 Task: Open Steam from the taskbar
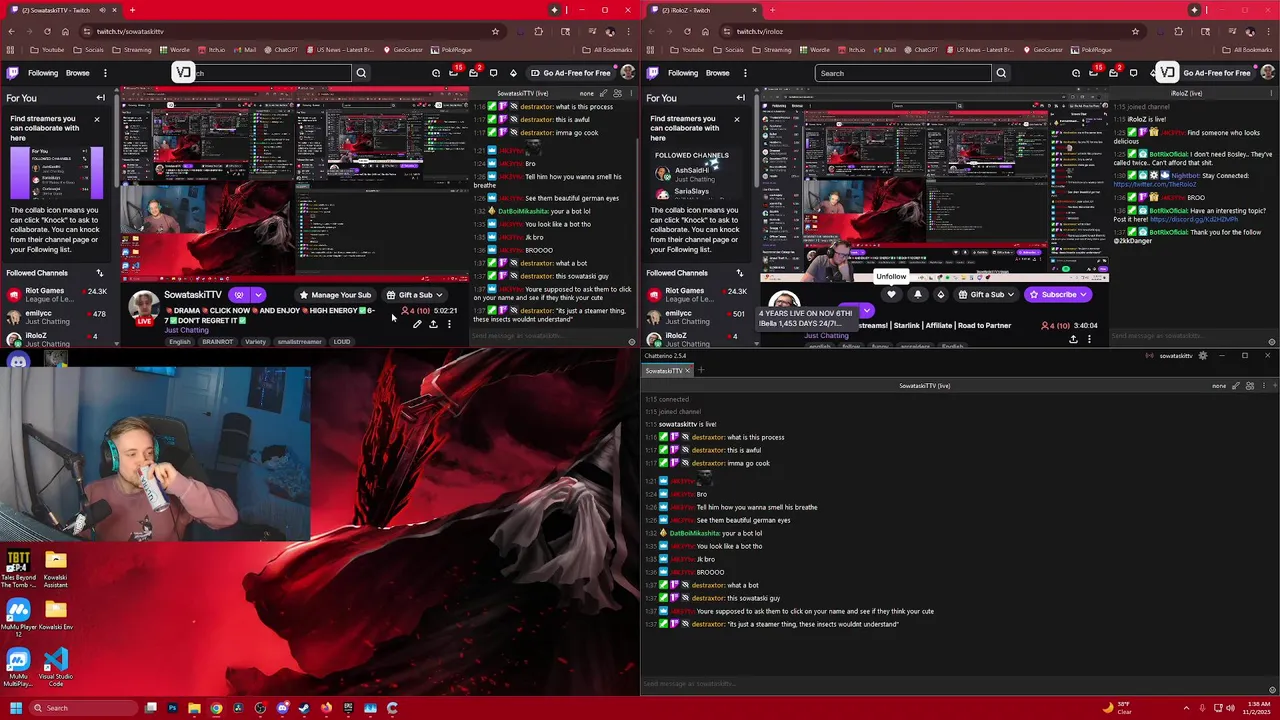(304, 708)
